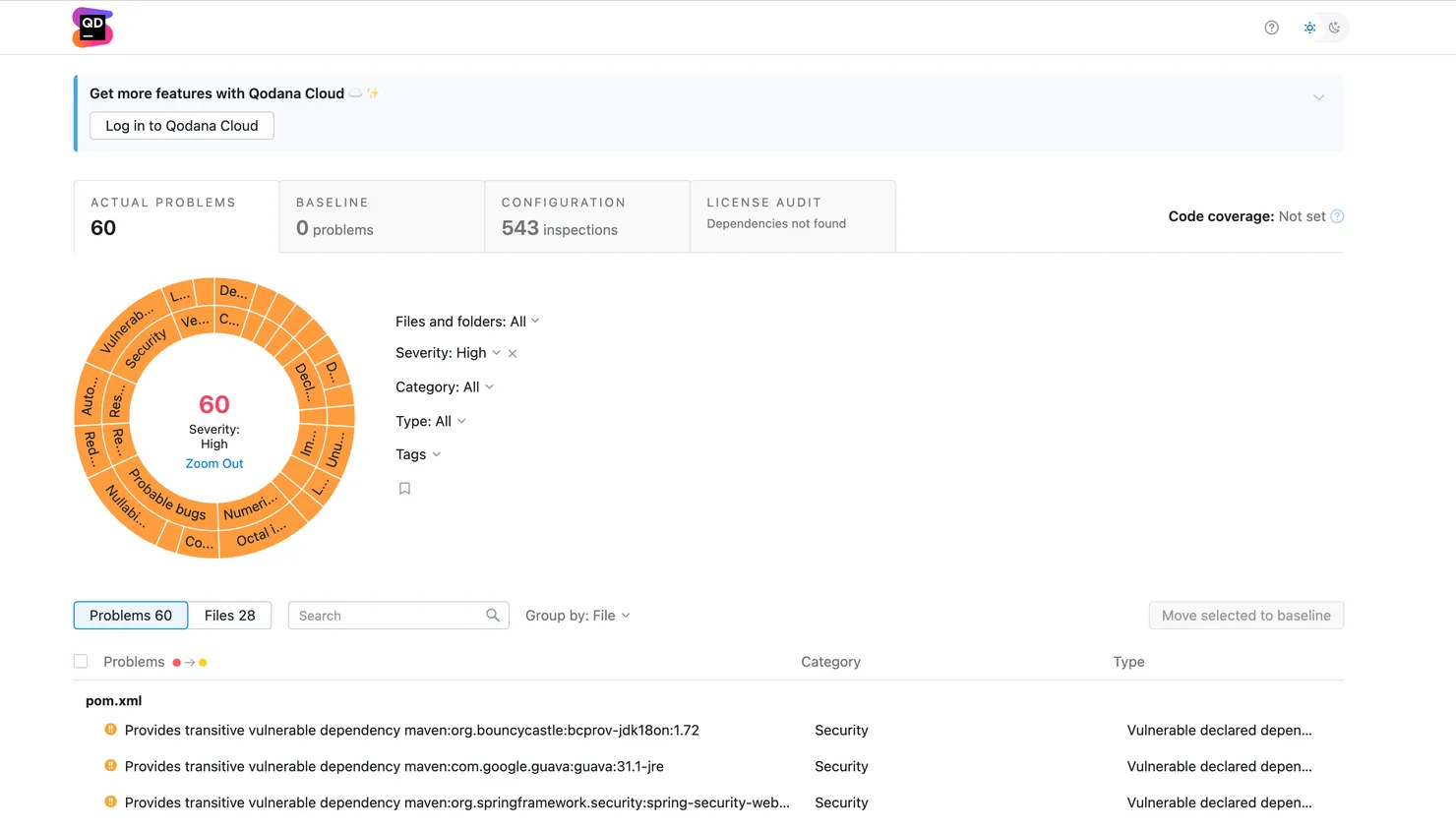Click the Type column header
This screenshot has height=830, width=1456.
coord(1128,662)
